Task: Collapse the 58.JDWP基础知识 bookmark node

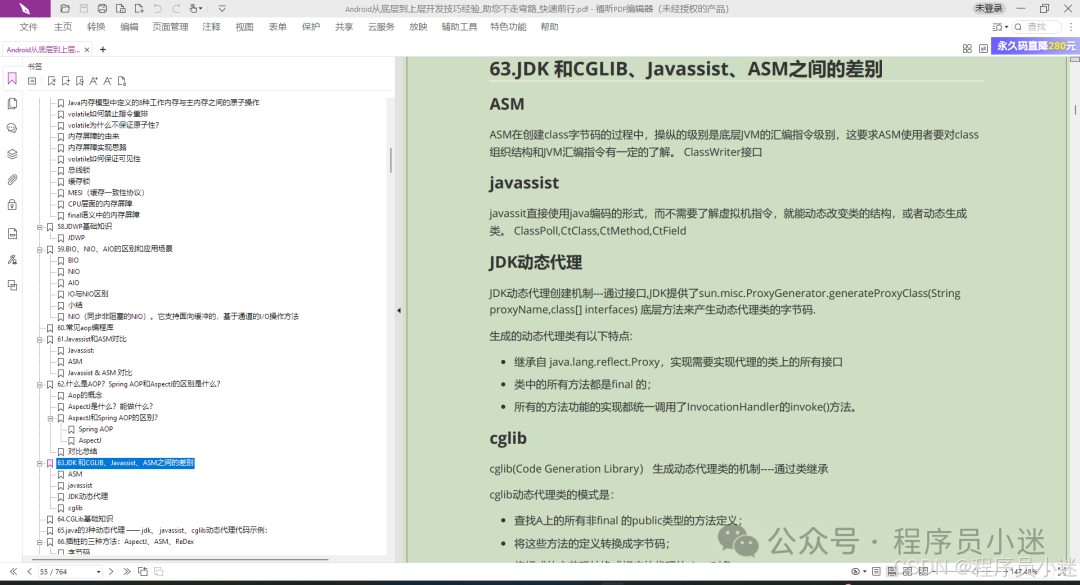Action: click(x=40, y=227)
